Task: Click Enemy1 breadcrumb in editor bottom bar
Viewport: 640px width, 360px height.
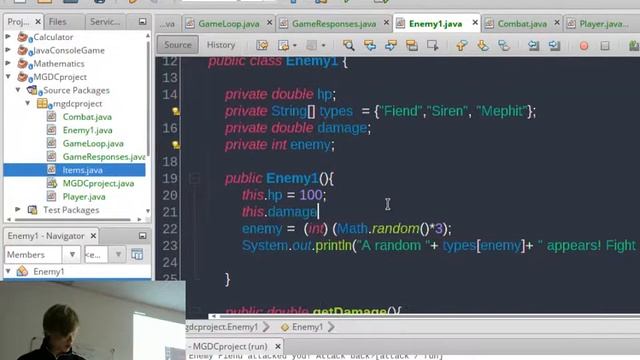Action: [307, 327]
